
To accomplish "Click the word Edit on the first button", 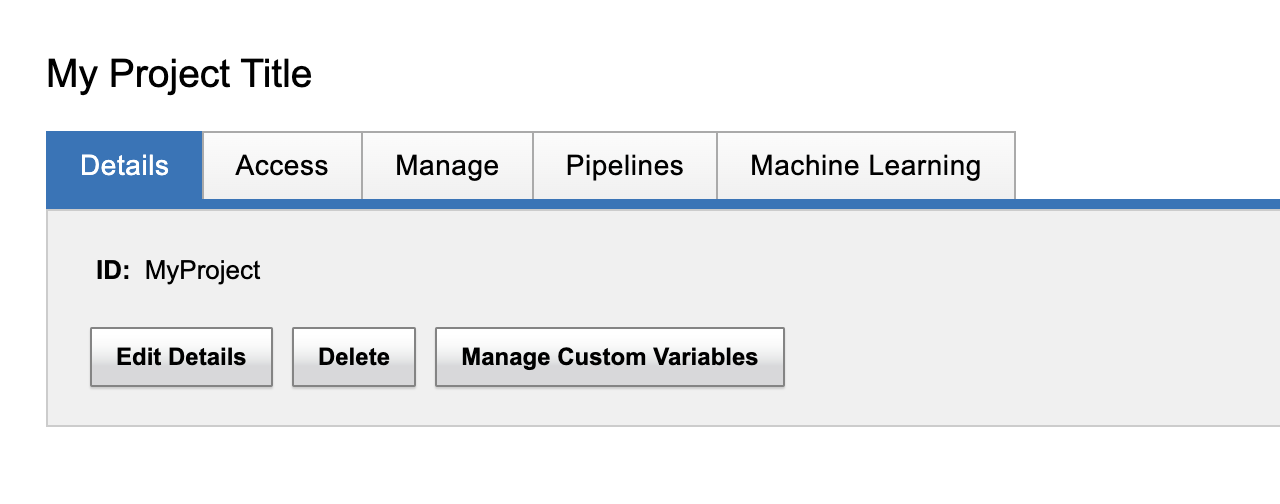I will [x=136, y=357].
